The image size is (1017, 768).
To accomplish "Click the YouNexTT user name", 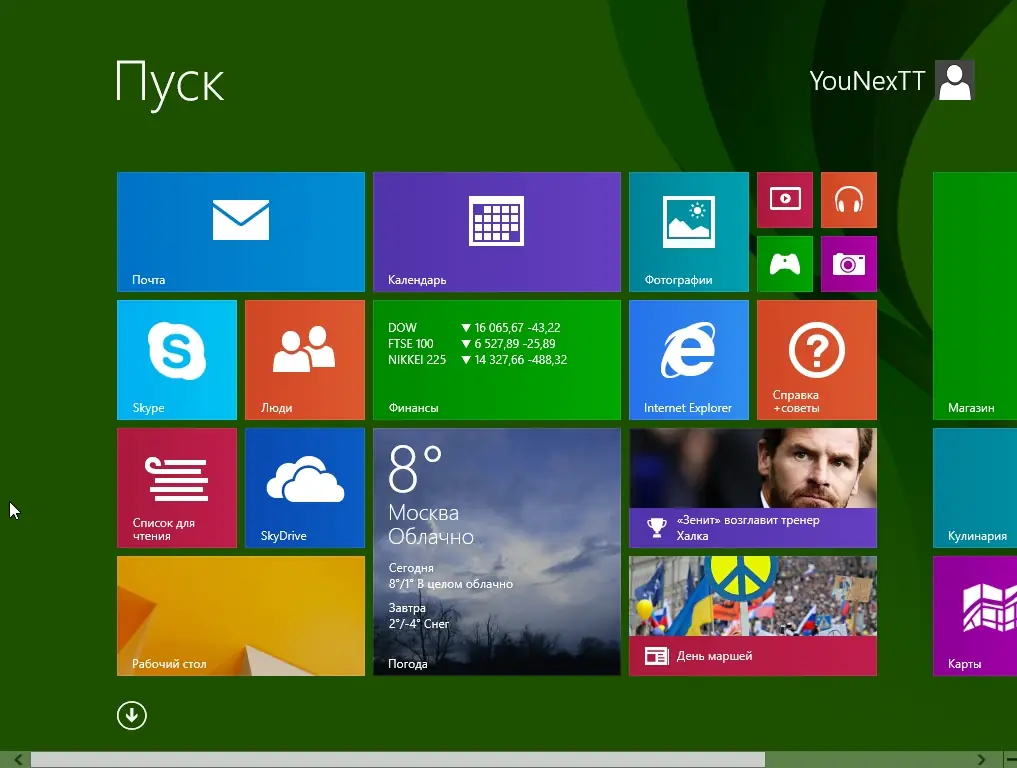I will pos(867,81).
